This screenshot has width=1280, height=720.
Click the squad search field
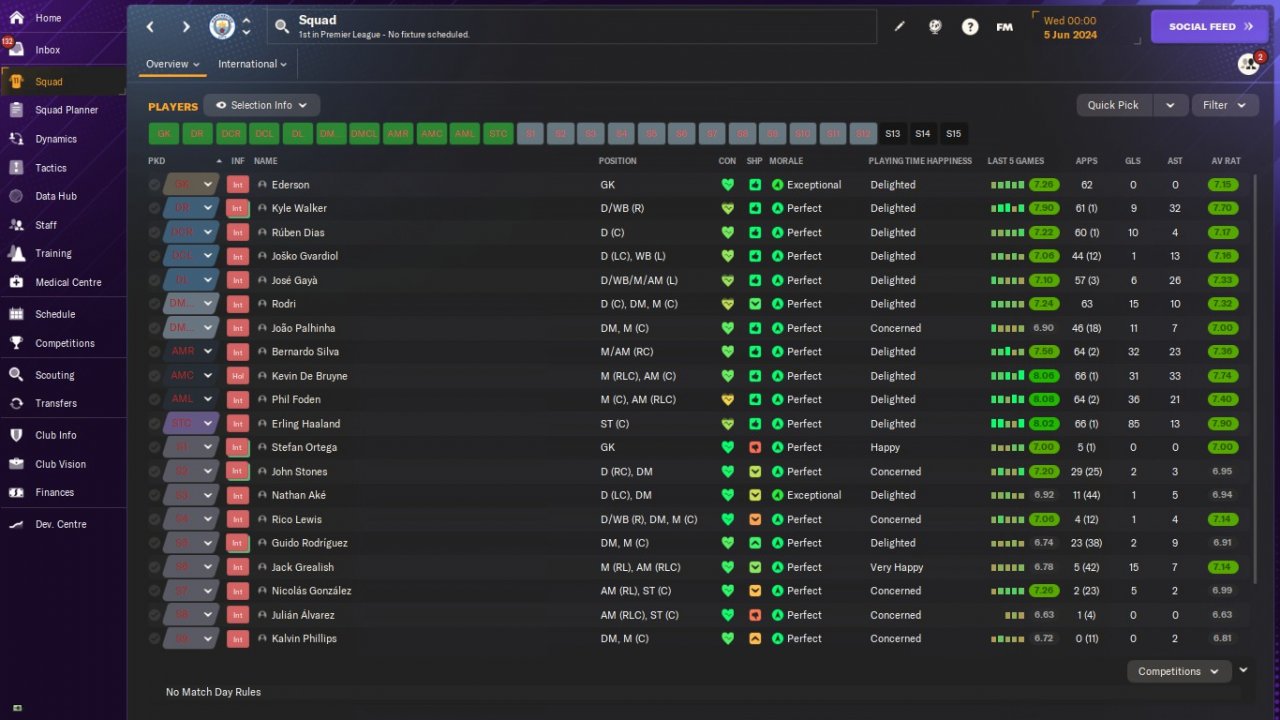tap(572, 27)
